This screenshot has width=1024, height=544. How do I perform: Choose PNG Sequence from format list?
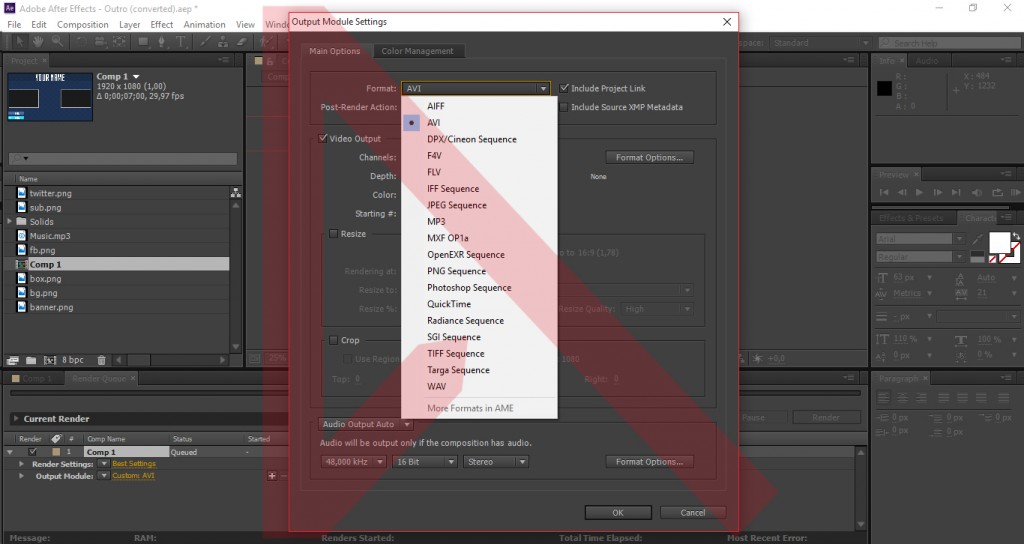pos(456,271)
